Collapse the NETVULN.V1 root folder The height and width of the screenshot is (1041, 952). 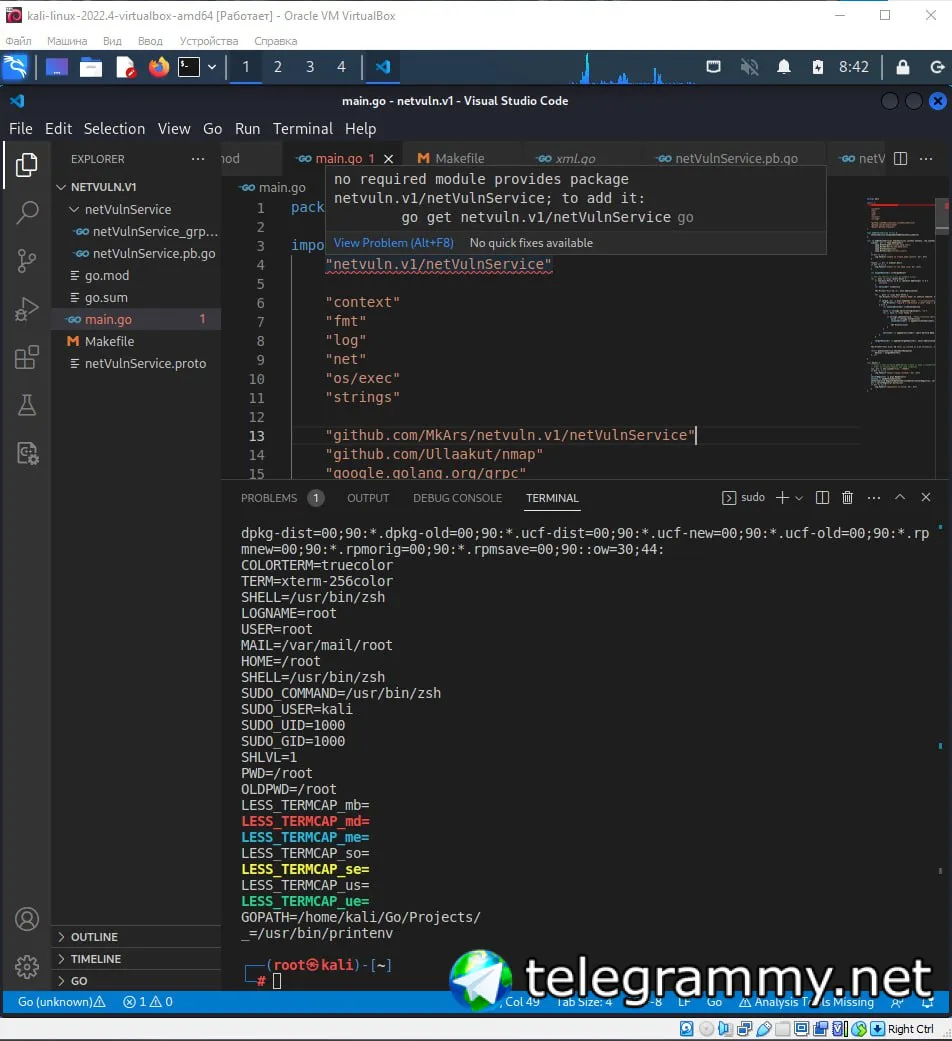pos(136,187)
